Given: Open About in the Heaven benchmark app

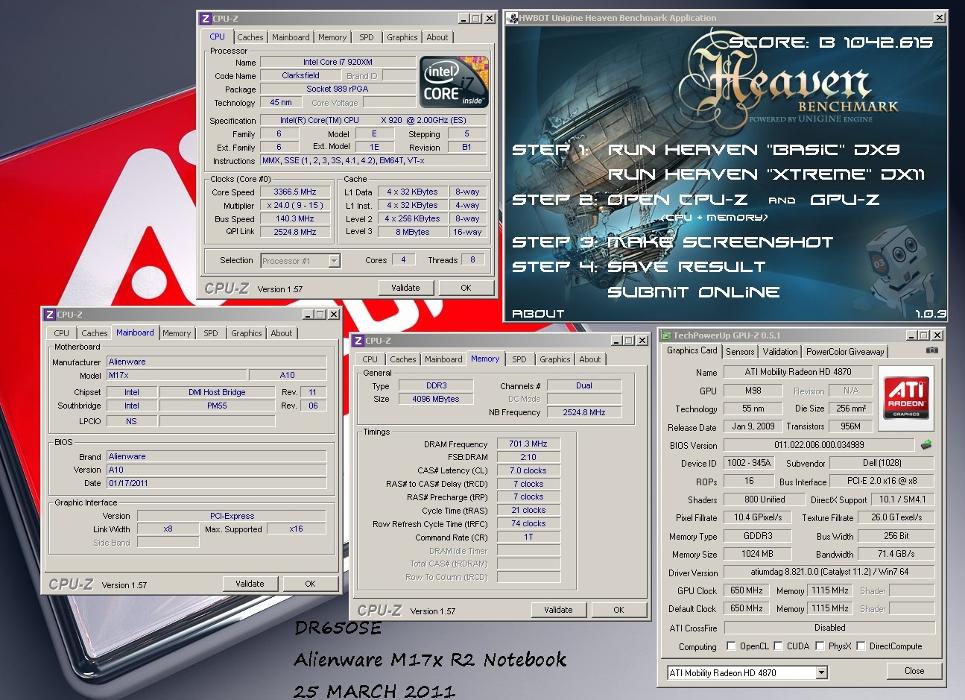Looking at the screenshot, I should point(538,313).
